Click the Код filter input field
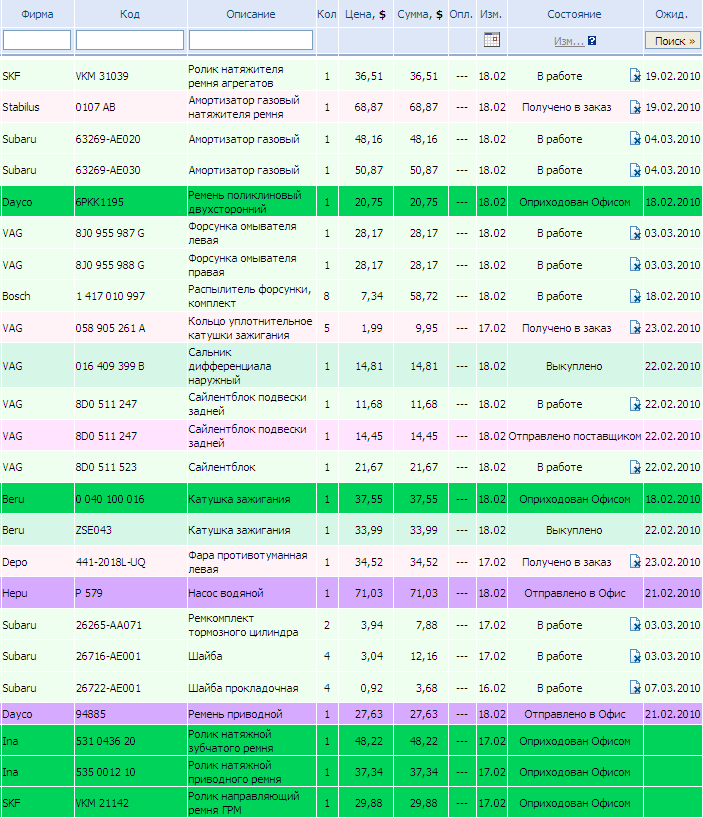The image size is (703, 818). [130, 40]
